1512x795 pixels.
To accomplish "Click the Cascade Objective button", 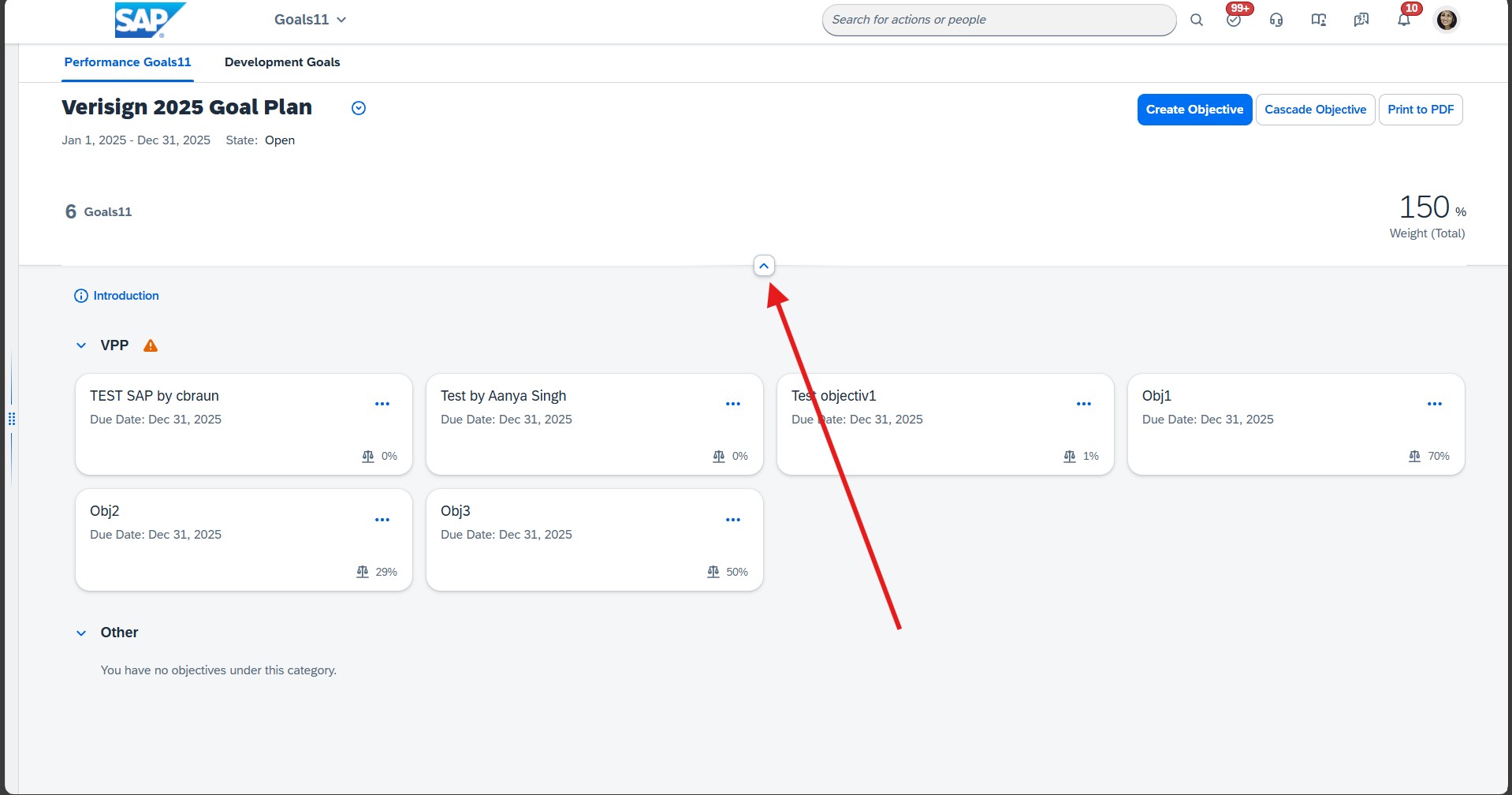I will [1315, 110].
